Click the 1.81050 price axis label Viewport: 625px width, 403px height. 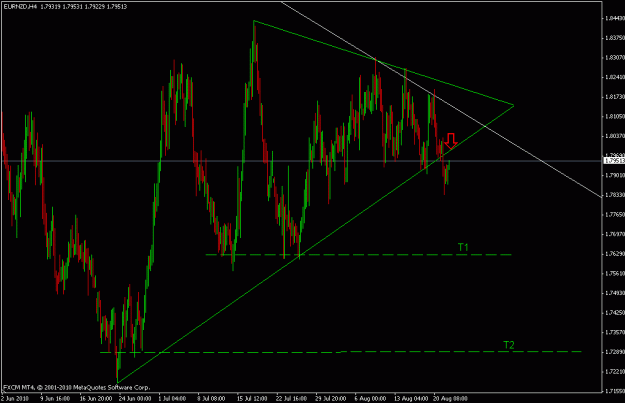(614, 116)
